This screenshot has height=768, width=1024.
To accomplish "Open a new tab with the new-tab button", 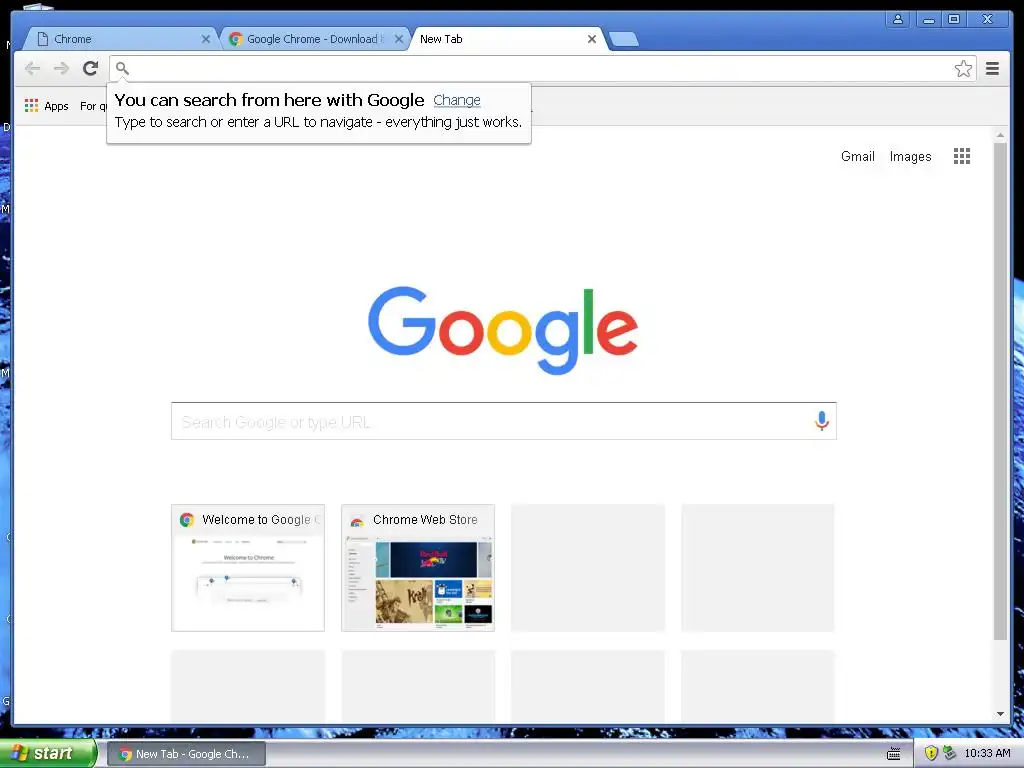I will tap(624, 40).
